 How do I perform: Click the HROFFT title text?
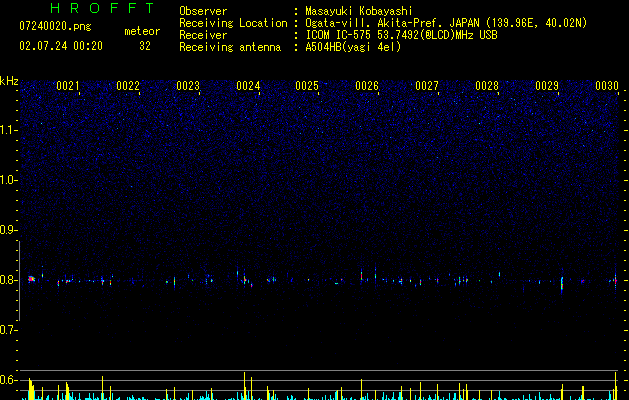point(102,8)
